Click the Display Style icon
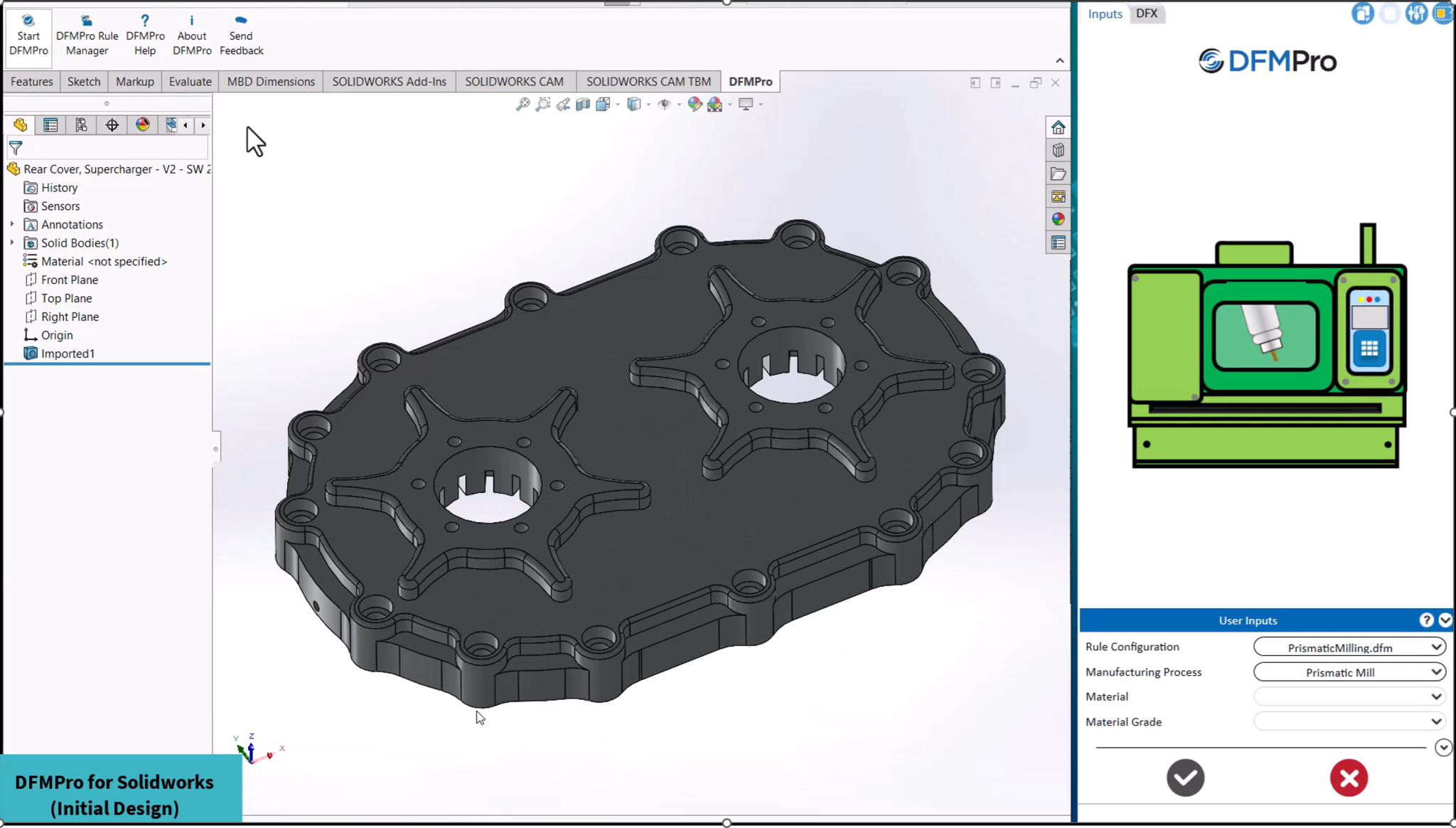The height and width of the screenshot is (828, 1456). (633, 105)
